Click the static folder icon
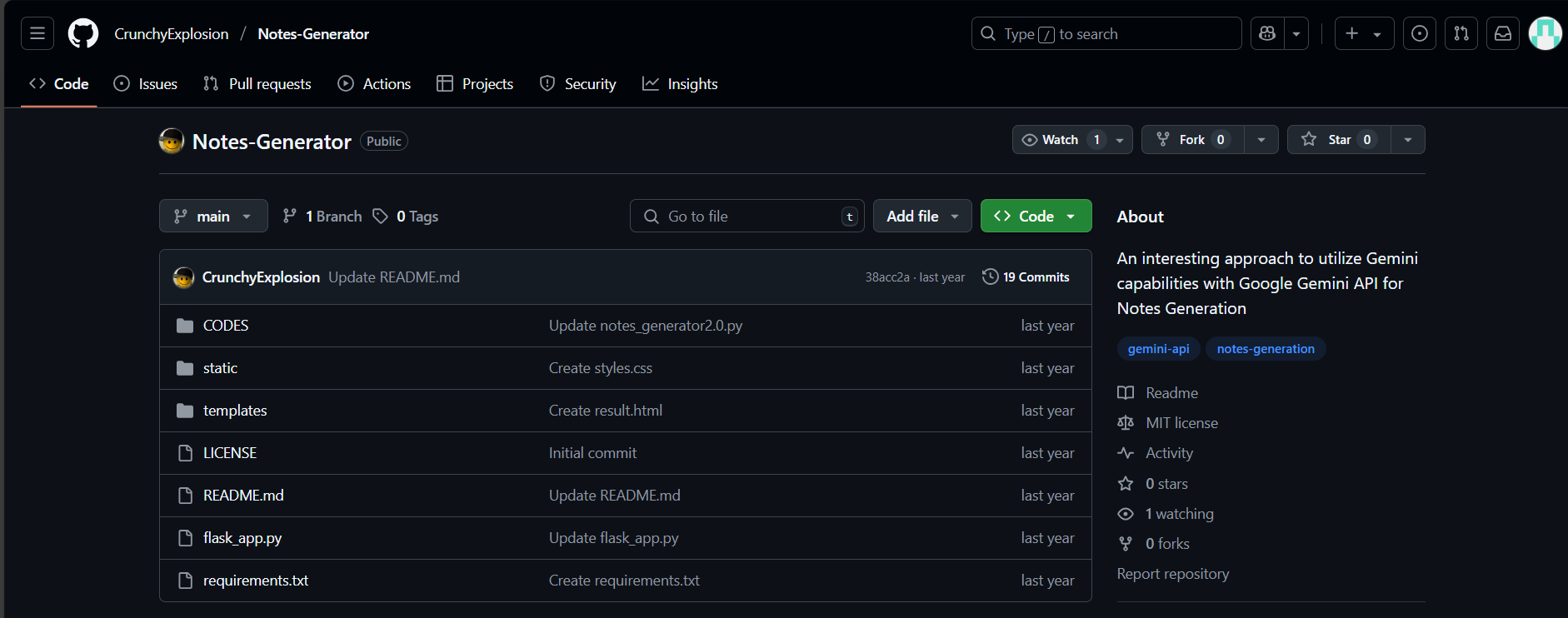This screenshot has height=618, width=1568. [x=185, y=368]
